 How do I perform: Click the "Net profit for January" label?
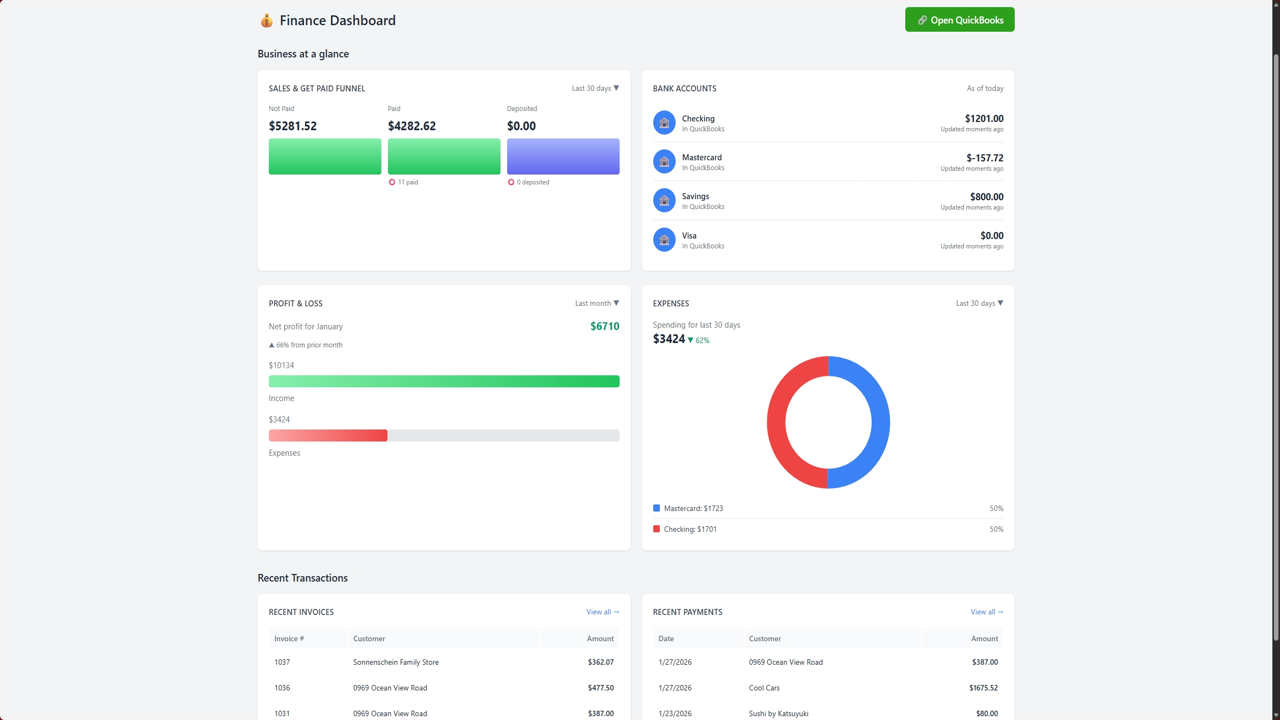pos(306,327)
